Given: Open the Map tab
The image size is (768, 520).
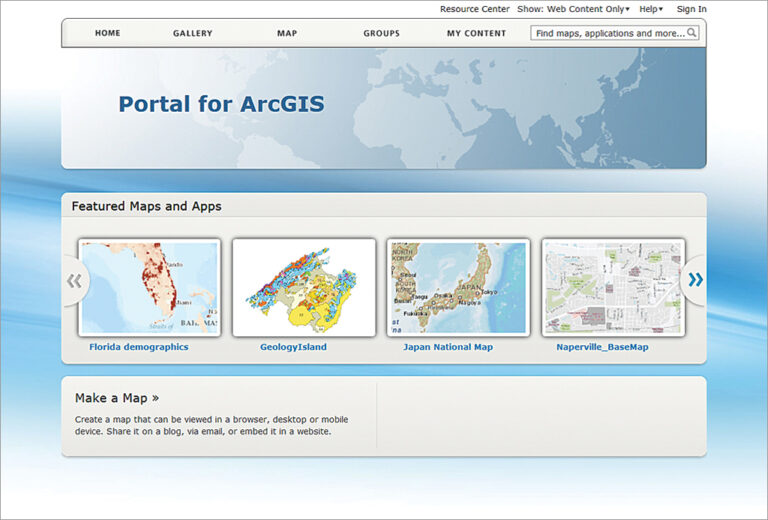Looking at the screenshot, I should tap(287, 33).
